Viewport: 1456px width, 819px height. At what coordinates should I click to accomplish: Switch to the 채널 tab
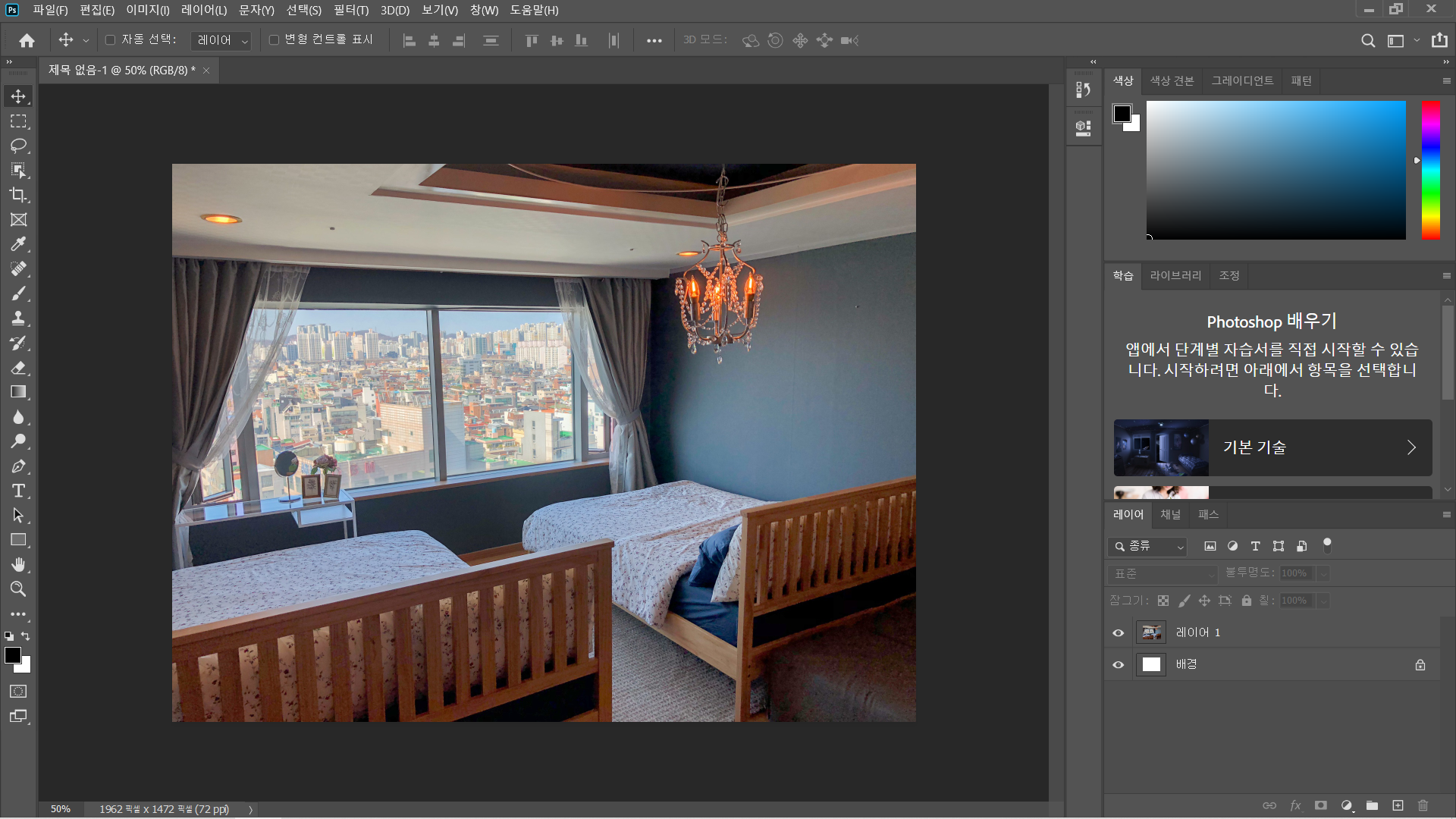(x=1170, y=514)
